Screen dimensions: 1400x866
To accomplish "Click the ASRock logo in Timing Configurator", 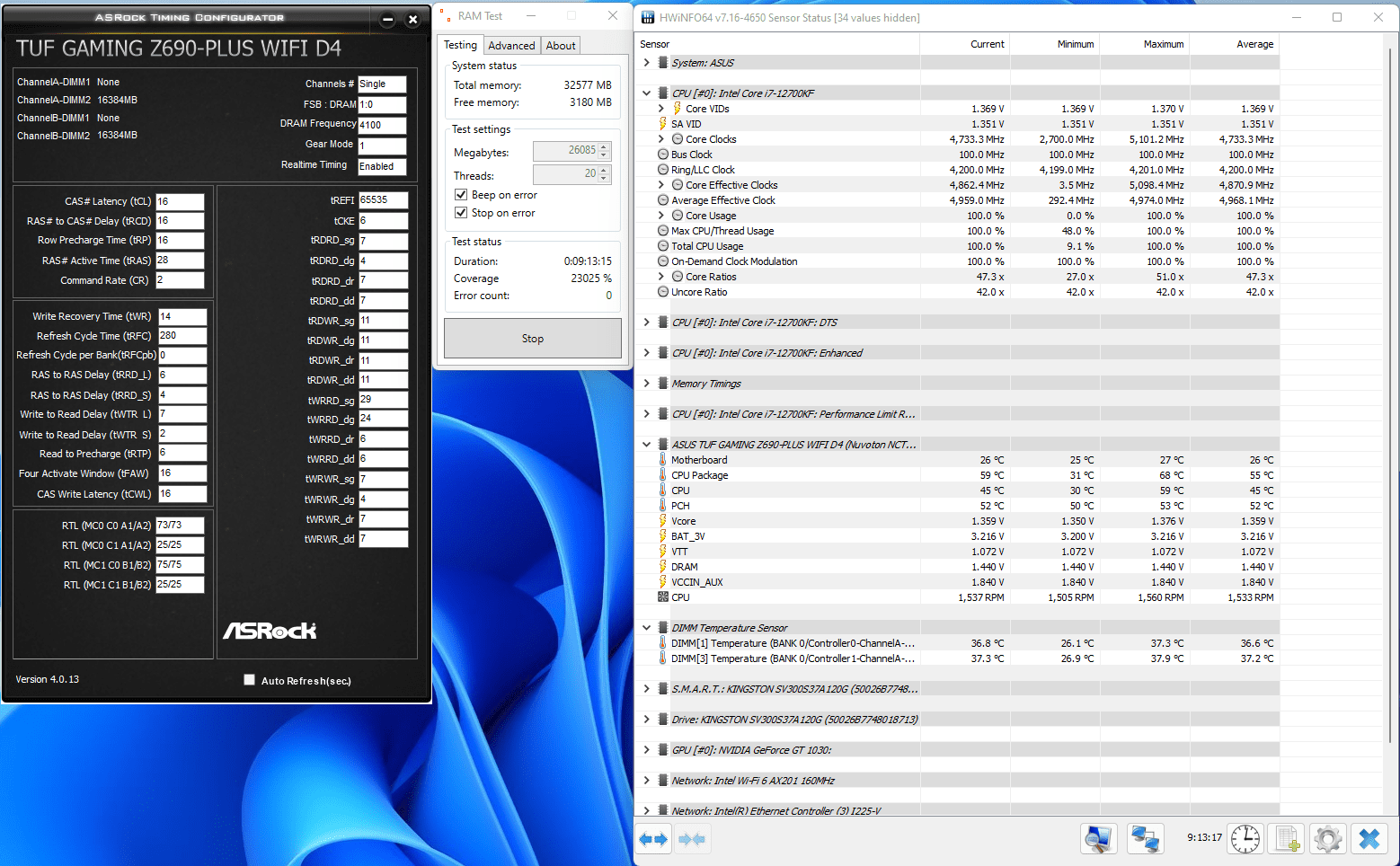I will (270, 631).
